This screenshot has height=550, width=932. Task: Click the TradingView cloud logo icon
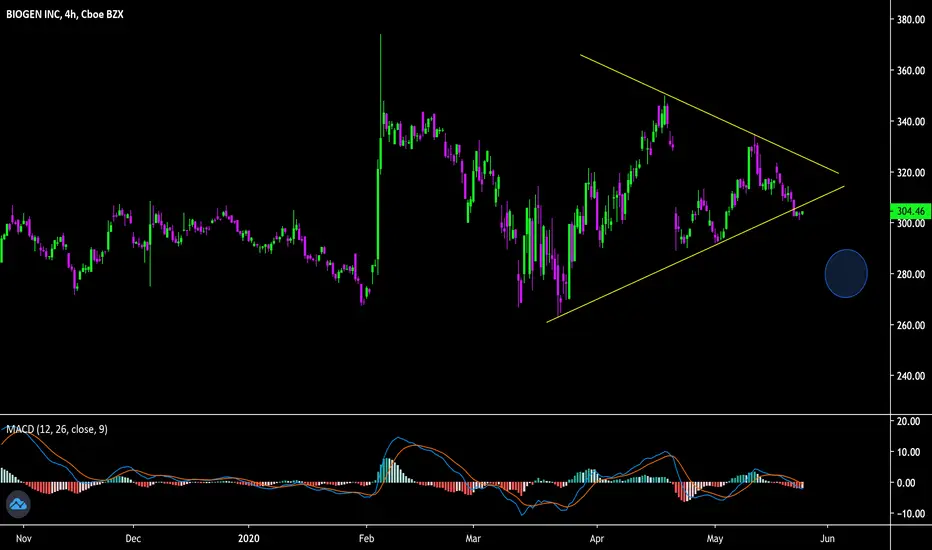tap(18, 505)
